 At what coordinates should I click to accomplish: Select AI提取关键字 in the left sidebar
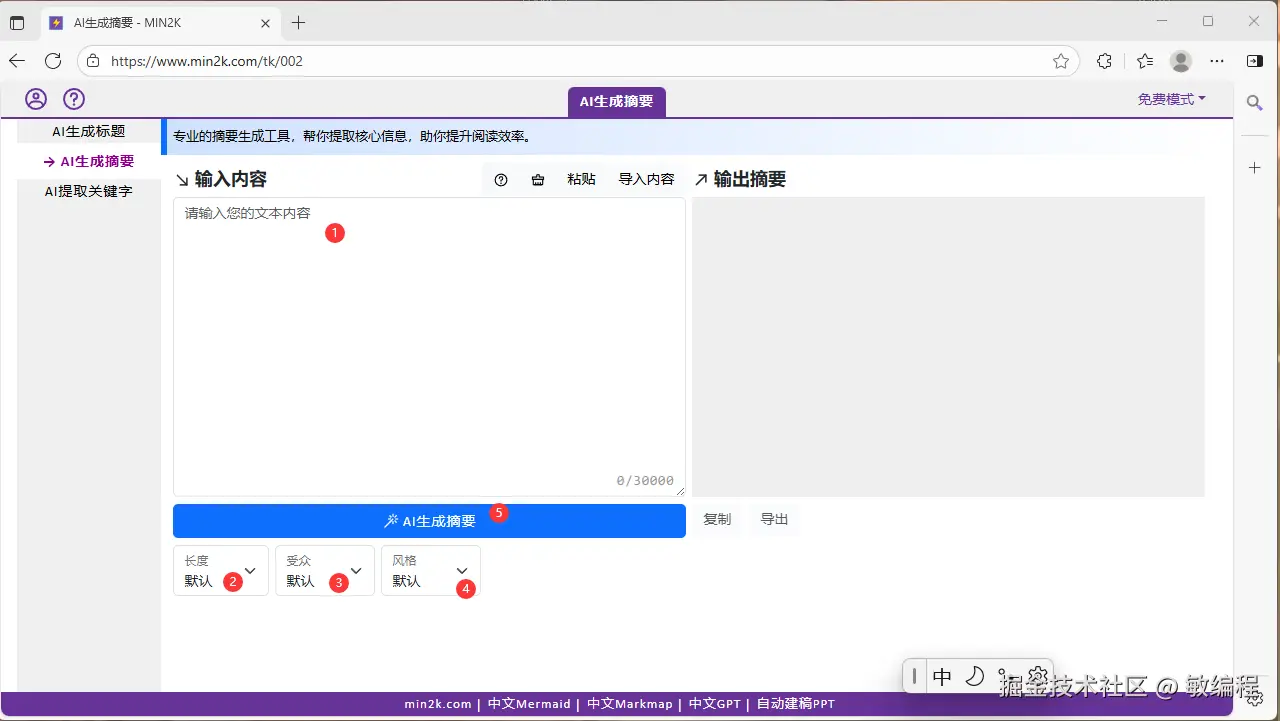[88, 191]
